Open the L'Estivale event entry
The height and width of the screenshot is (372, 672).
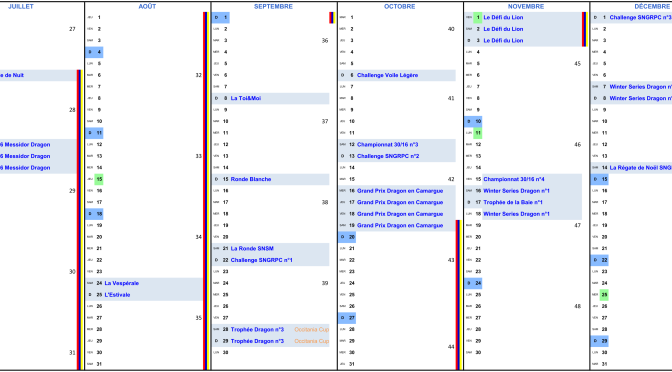(117, 295)
